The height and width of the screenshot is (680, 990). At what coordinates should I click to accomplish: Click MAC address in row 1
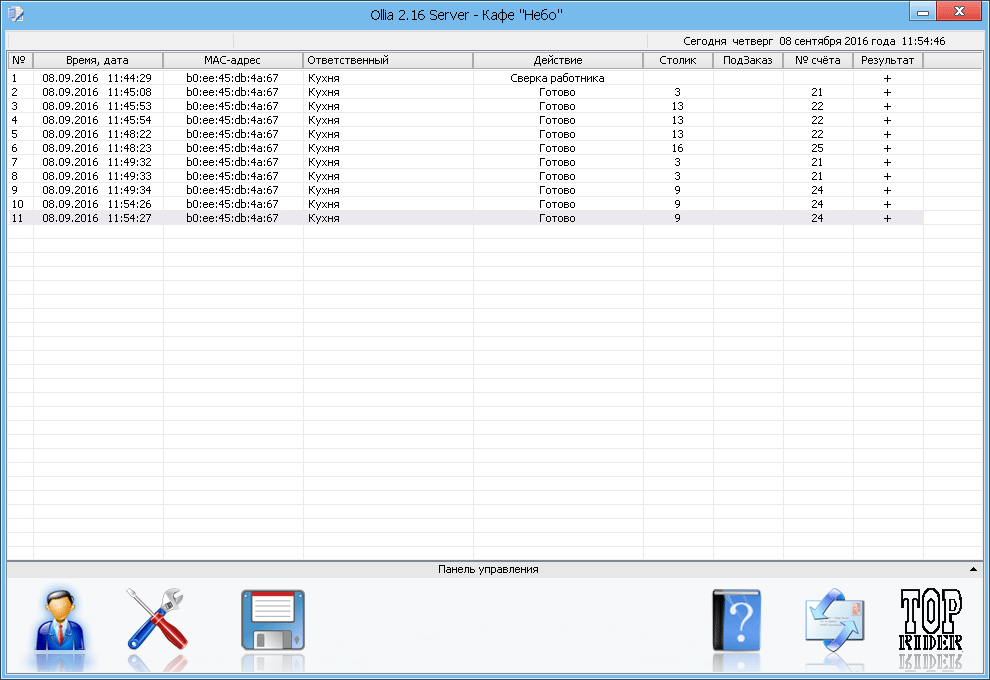coord(232,78)
